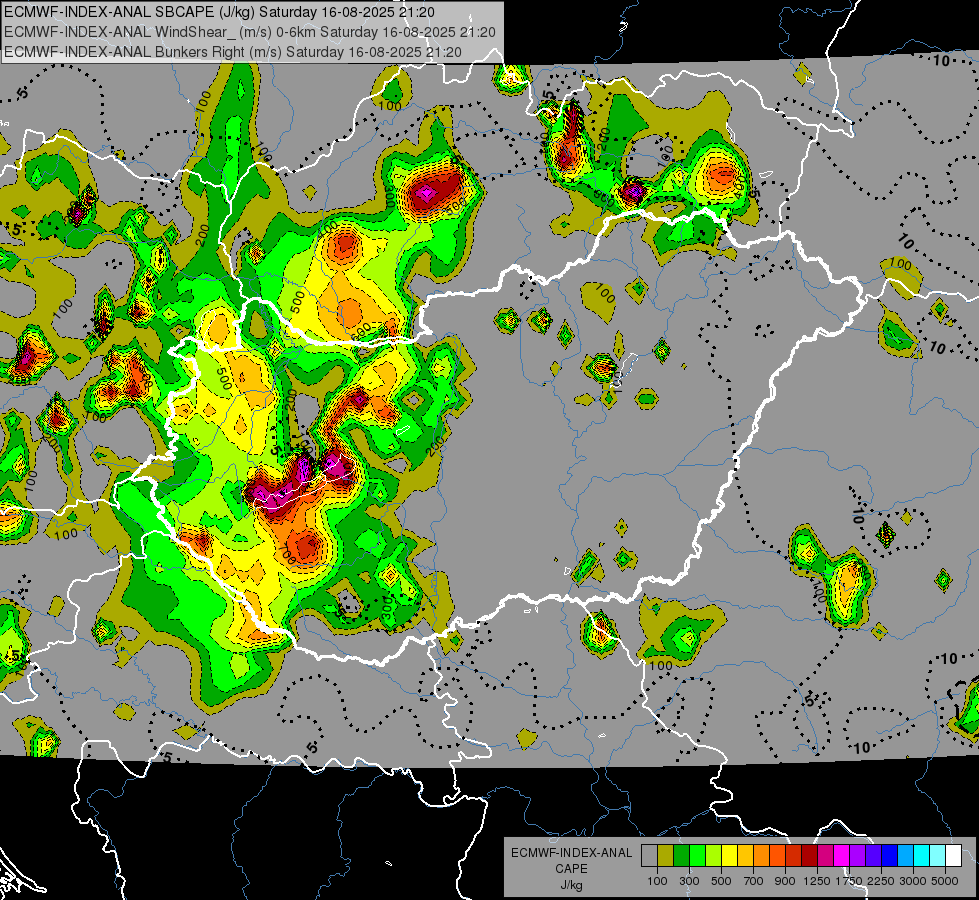
Task: Click the legend value 1250
Action: (x=817, y=881)
